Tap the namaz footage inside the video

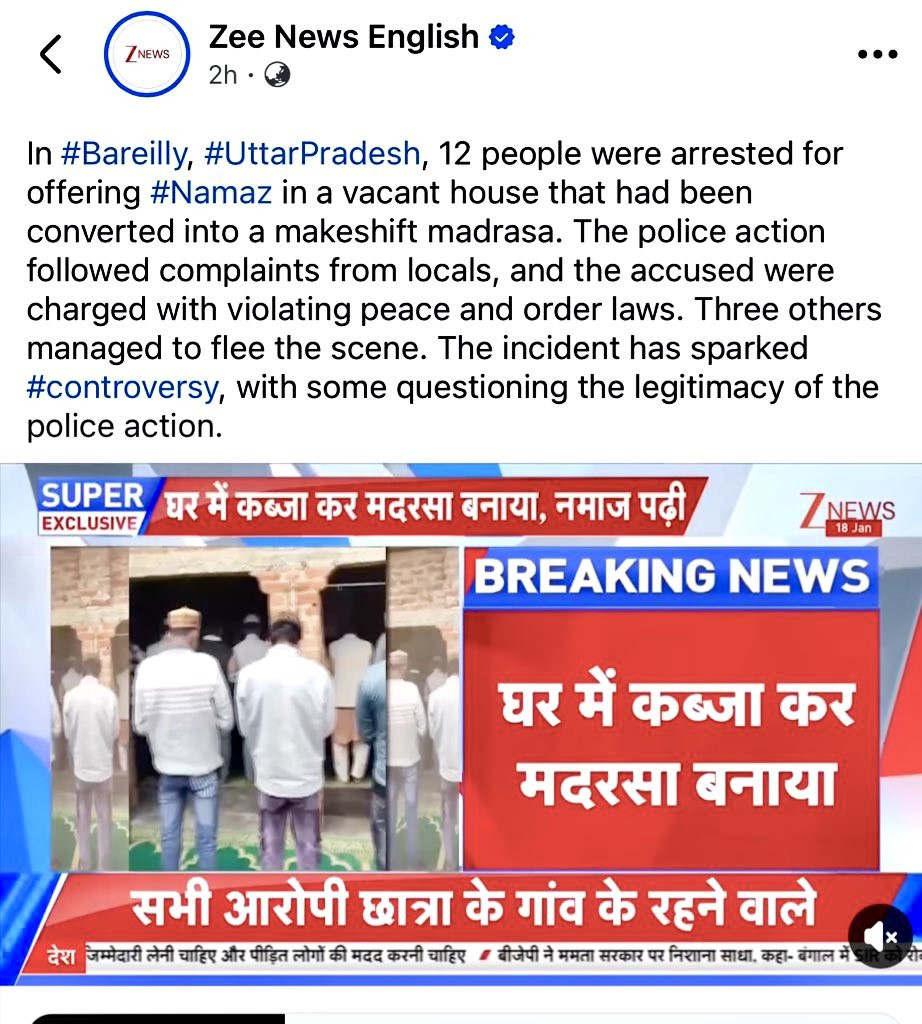(255, 709)
